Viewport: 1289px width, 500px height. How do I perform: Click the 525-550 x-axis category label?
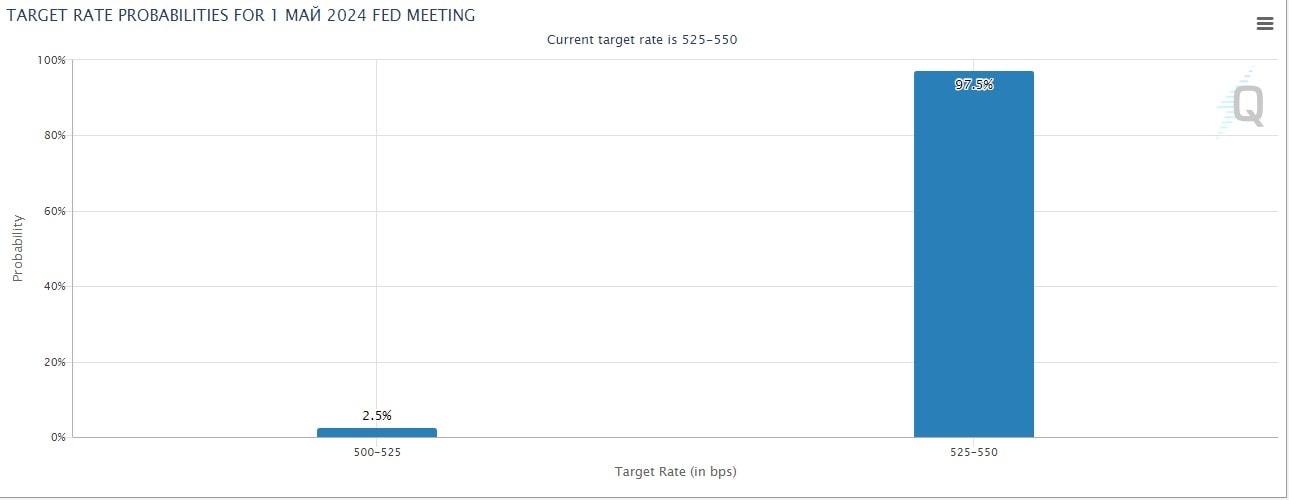(973, 452)
